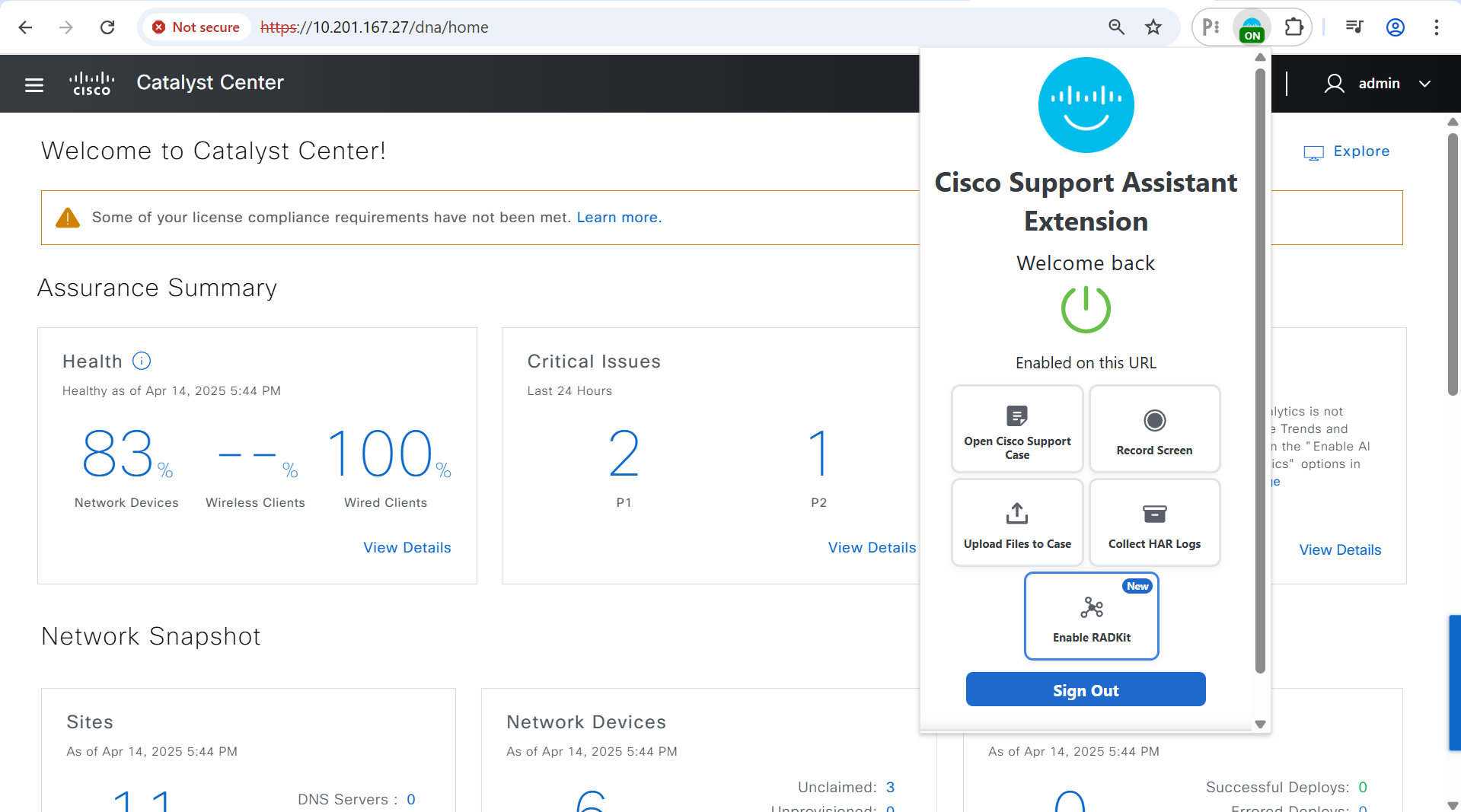Click the Record Screen icon
This screenshot has width=1461, height=812.
[x=1154, y=419]
